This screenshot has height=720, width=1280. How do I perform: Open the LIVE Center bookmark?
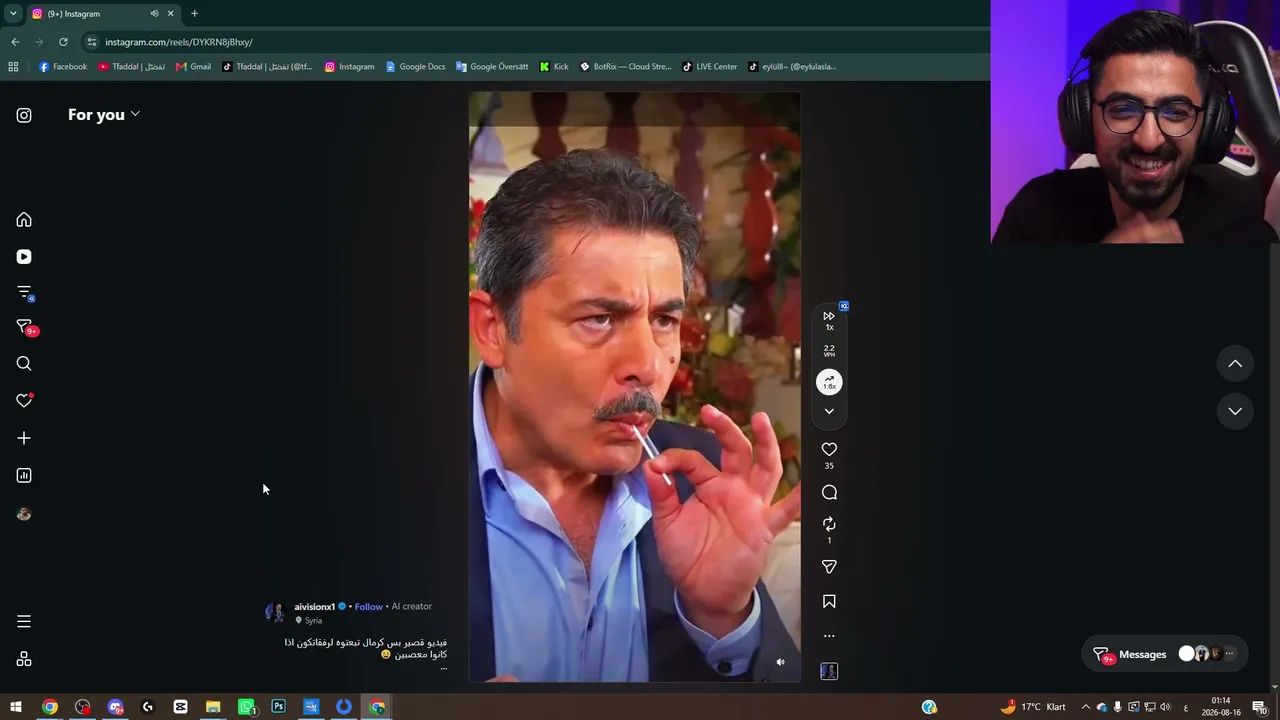click(710, 67)
